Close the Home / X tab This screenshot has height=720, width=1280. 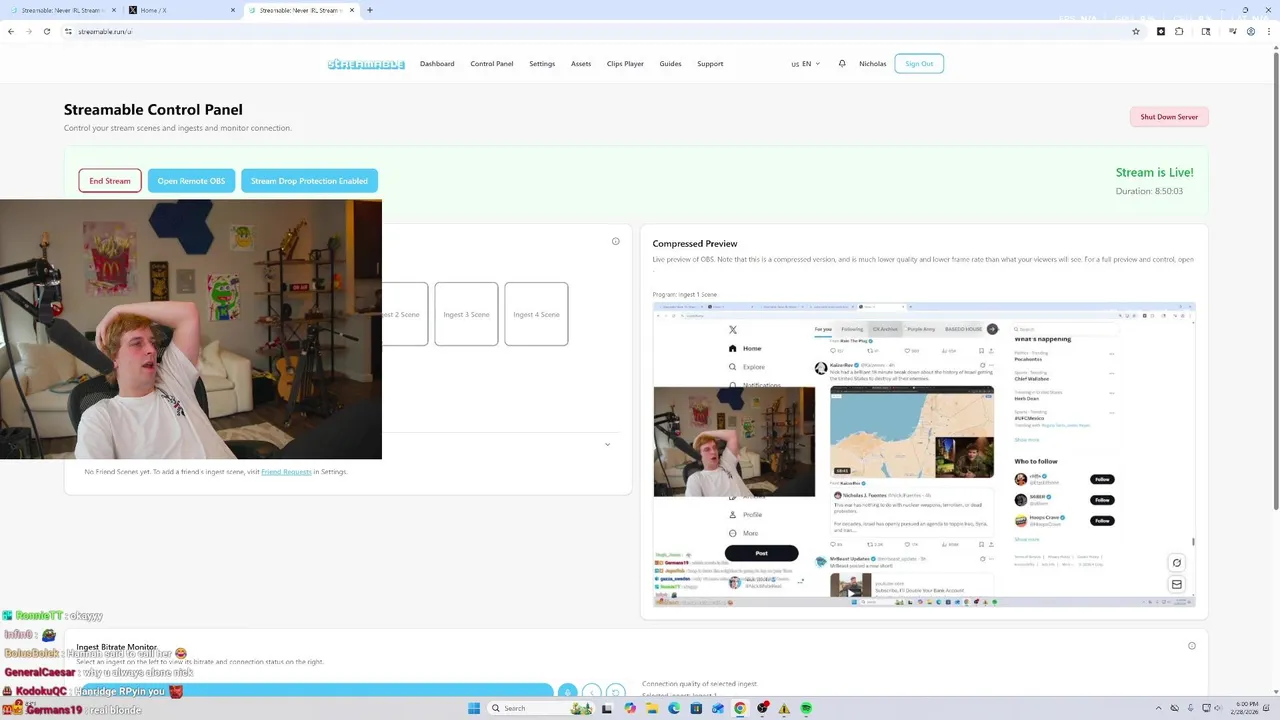point(233,10)
